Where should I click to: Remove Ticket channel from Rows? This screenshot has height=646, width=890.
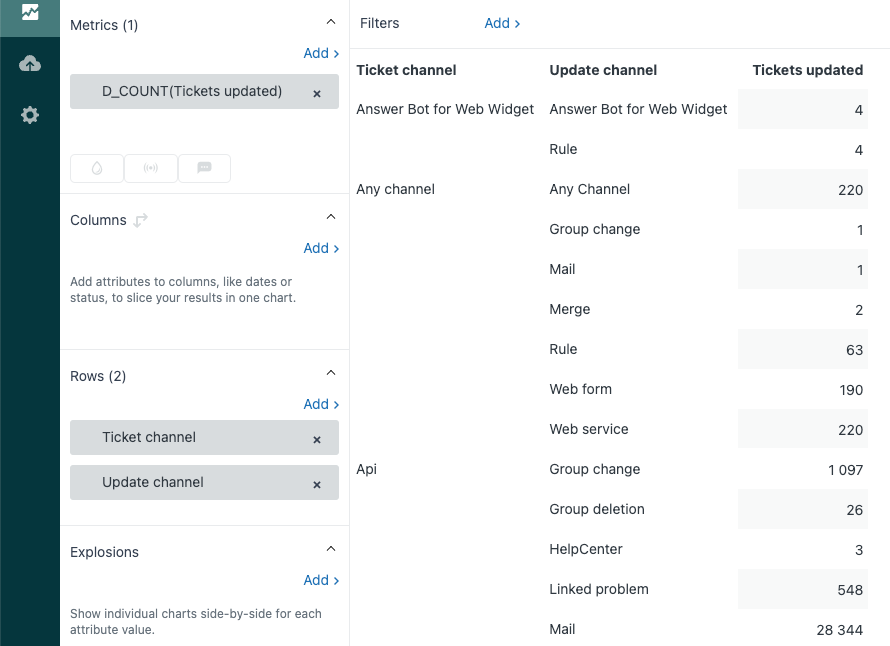click(317, 439)
